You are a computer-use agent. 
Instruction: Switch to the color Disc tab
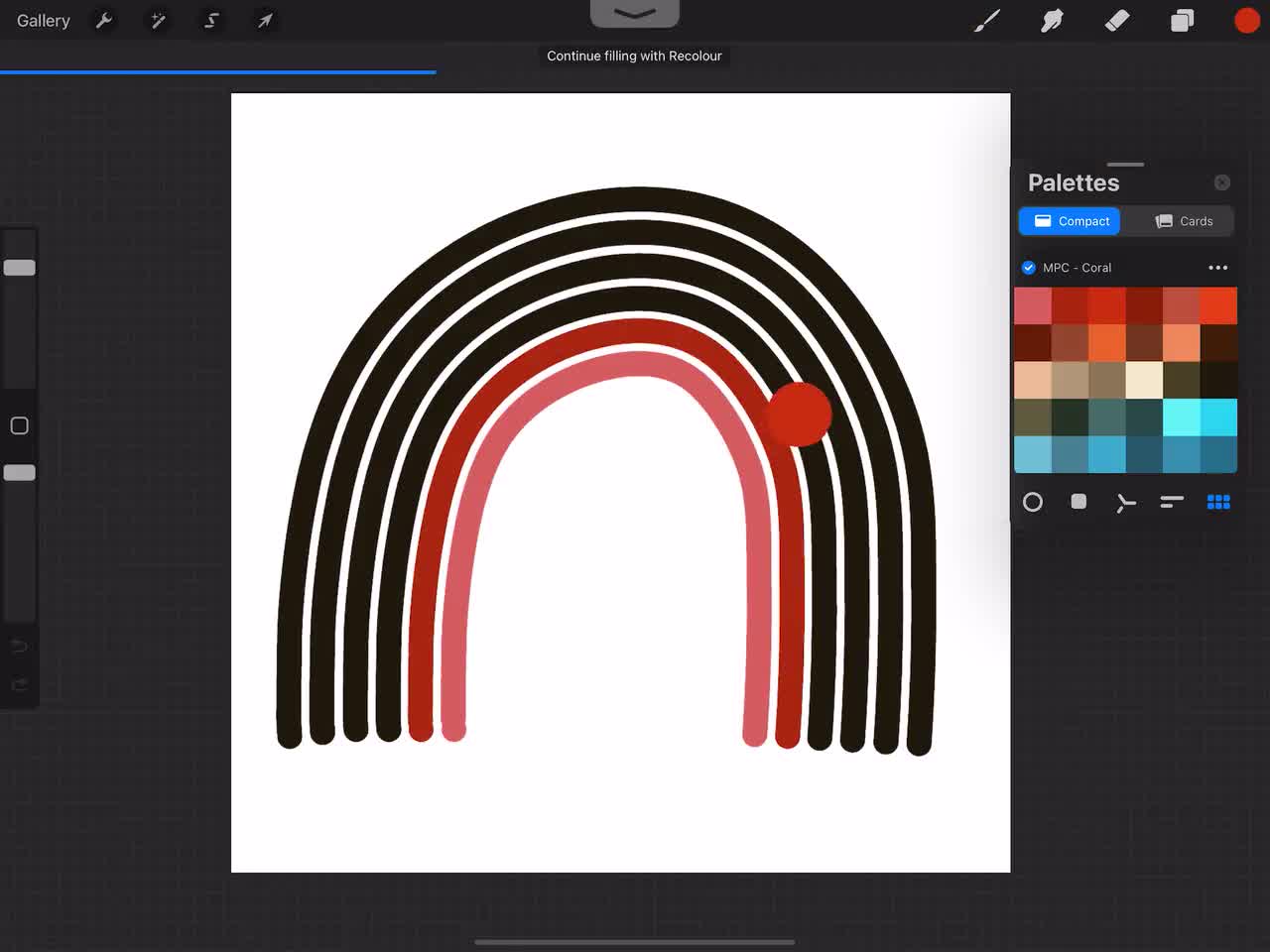pos(1033,503)
